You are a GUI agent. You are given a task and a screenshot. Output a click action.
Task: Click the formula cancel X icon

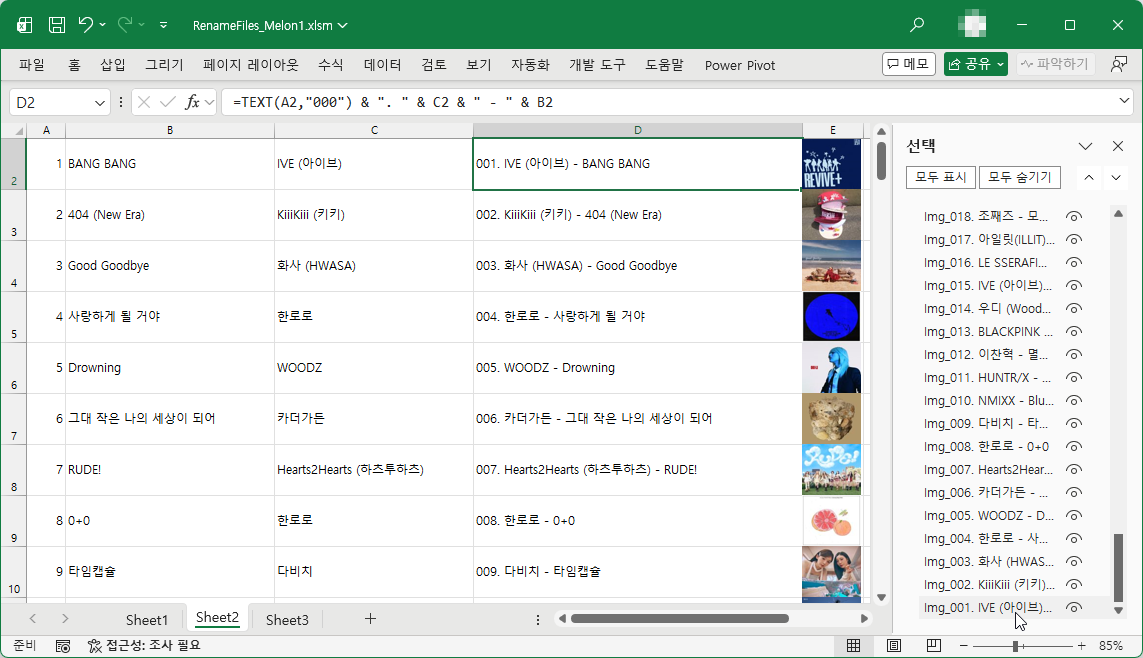click(x=144, y=102)
